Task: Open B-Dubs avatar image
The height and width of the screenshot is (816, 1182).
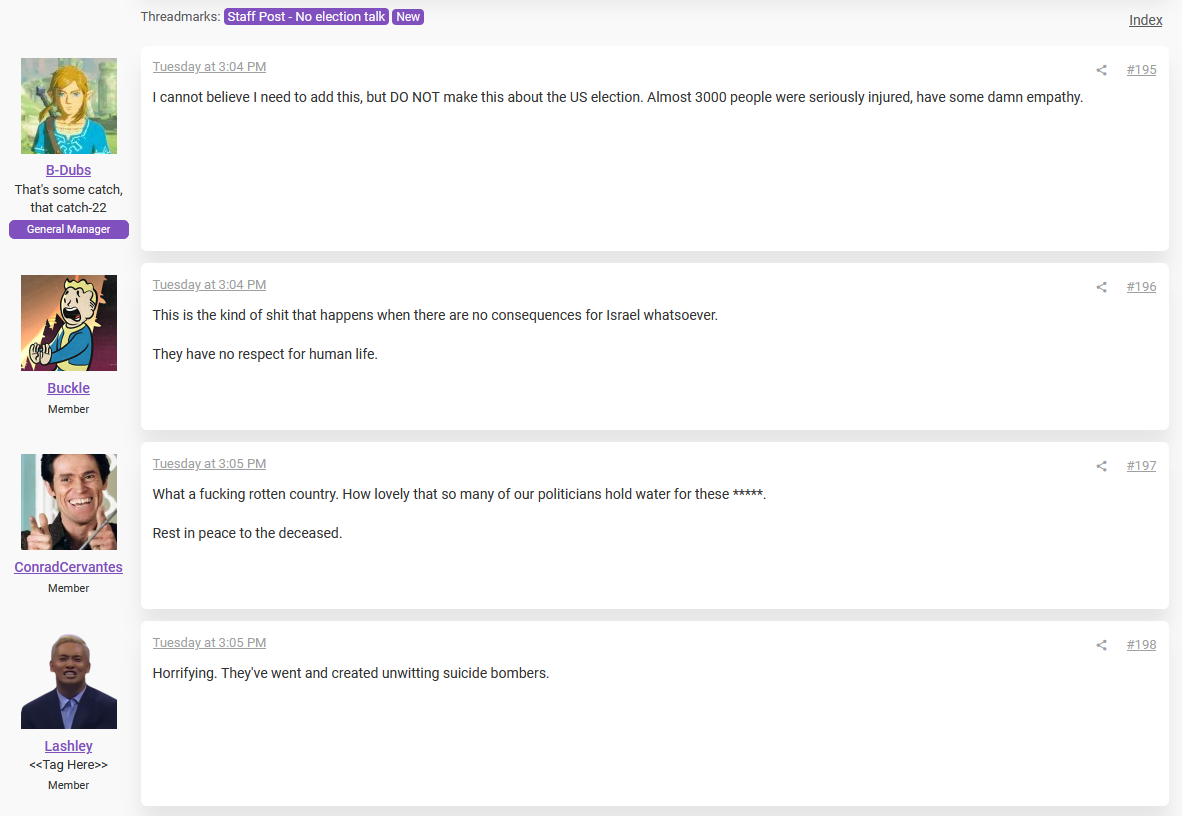Action: [69, 106]
